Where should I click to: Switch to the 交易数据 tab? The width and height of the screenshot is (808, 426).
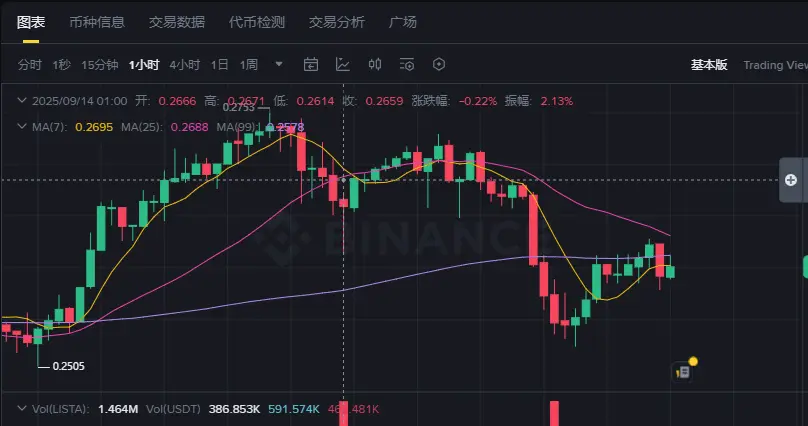click(176, 22)
